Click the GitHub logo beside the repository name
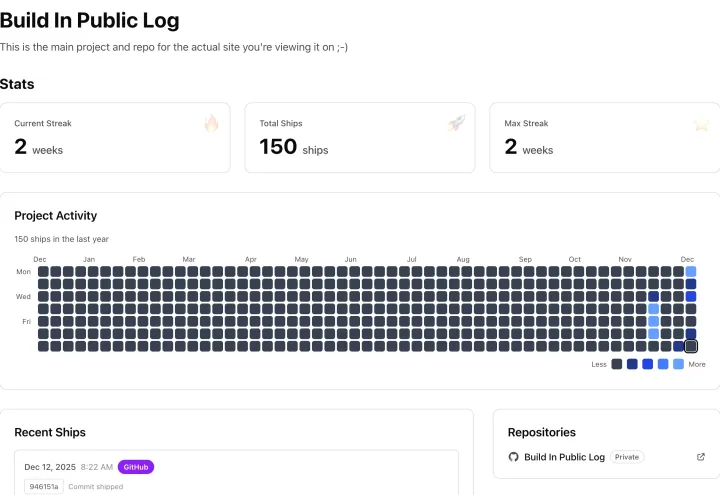The height and width of the screenshot is (495, 720). (513, 457)
